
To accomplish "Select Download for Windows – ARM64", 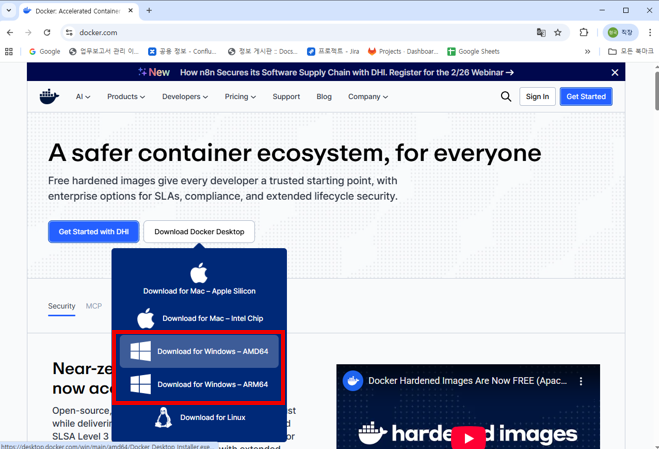I will click(x=199, y=384).
